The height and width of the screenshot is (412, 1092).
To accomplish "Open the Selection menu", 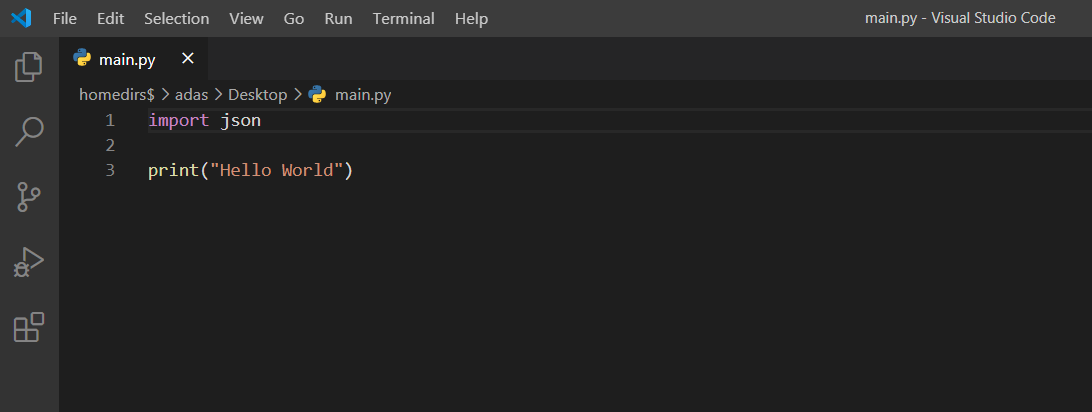I will tap(176, 18).
